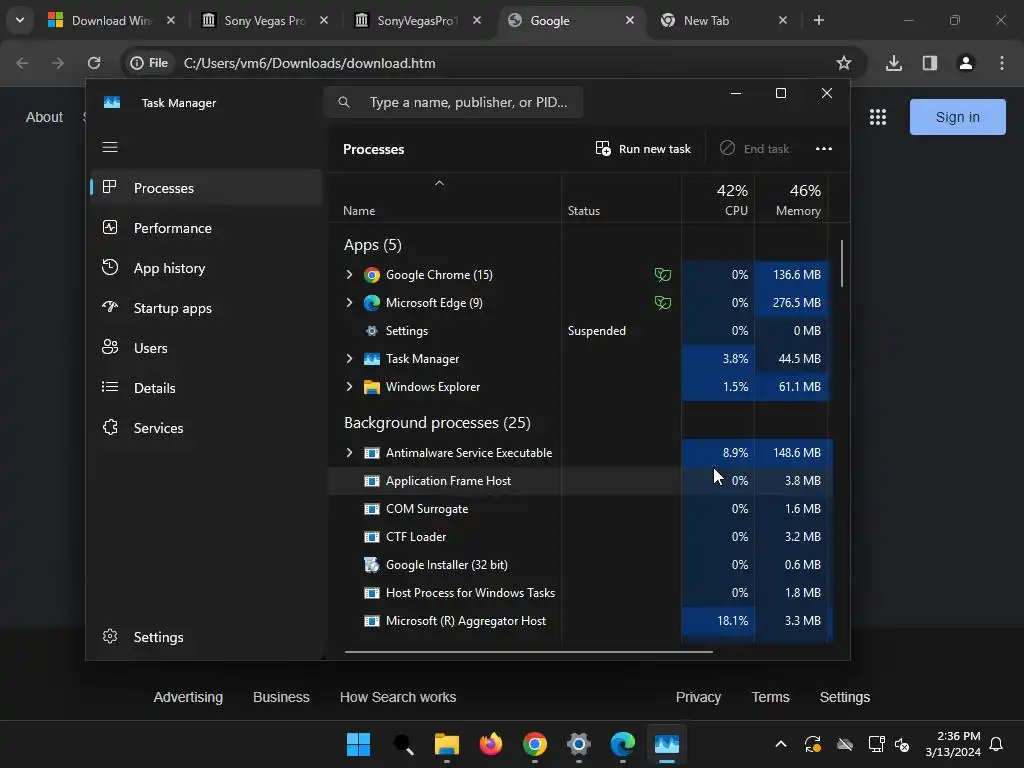The width and height of the screenshot is (1024, 768).
Task: Open Google apps grid icon
Action: click(x=878, y=117)
